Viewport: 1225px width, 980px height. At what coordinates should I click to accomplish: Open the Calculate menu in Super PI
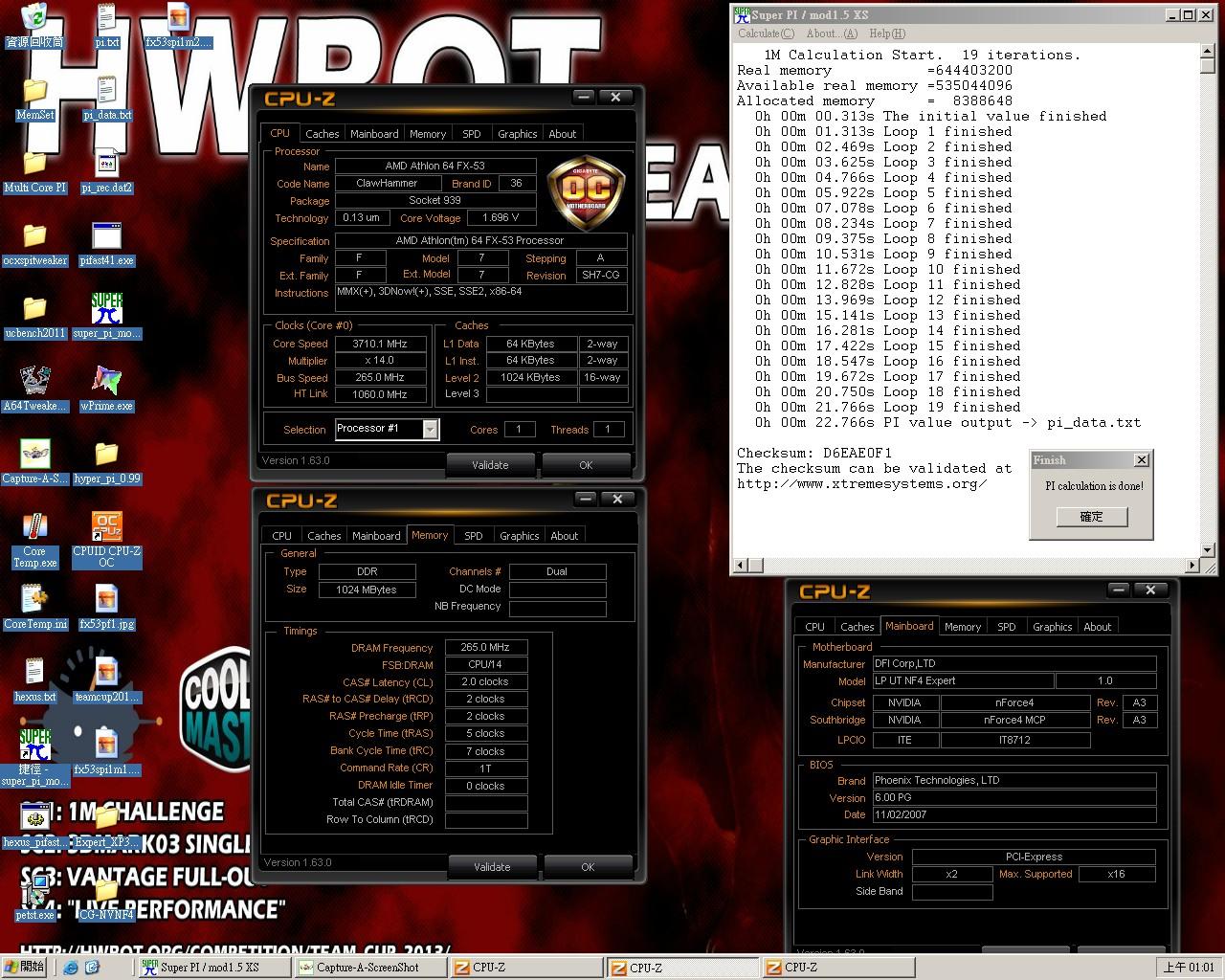[x=766, y=33]
